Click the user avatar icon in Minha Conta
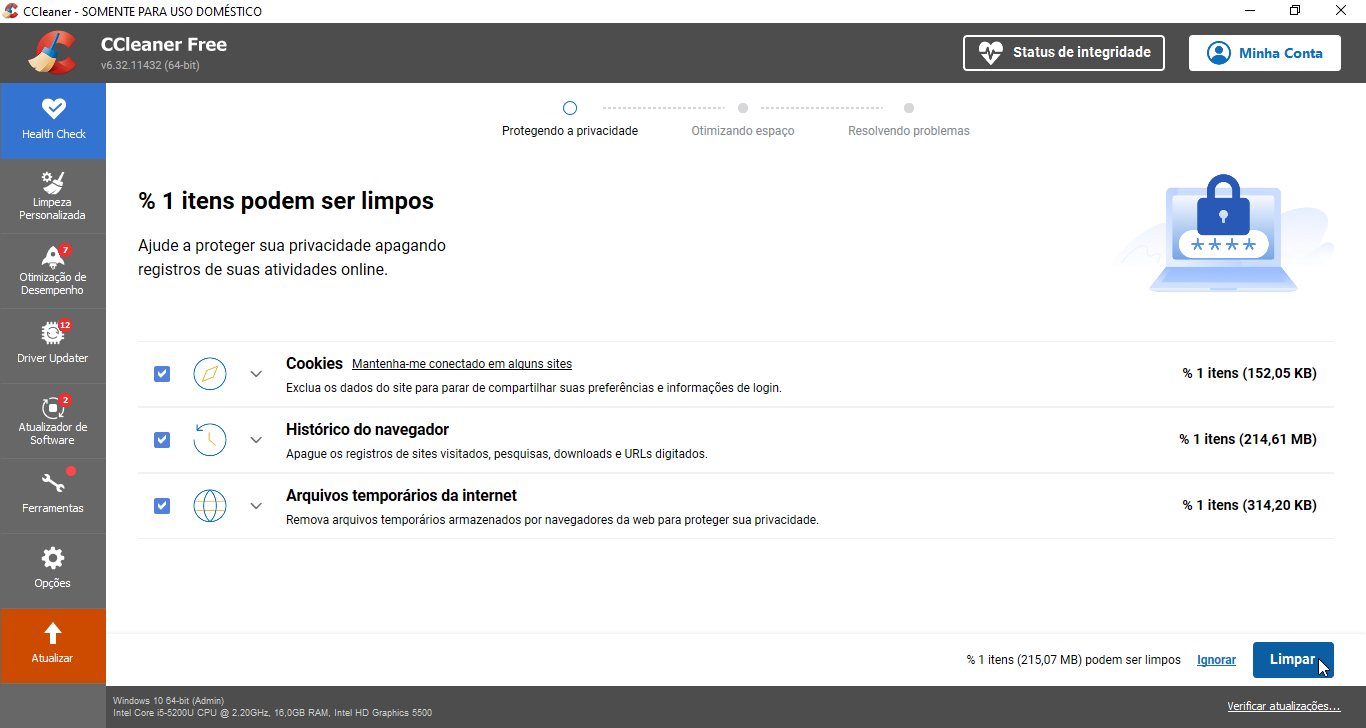This screenshot has width=1366, height=728. [1218, 53]
